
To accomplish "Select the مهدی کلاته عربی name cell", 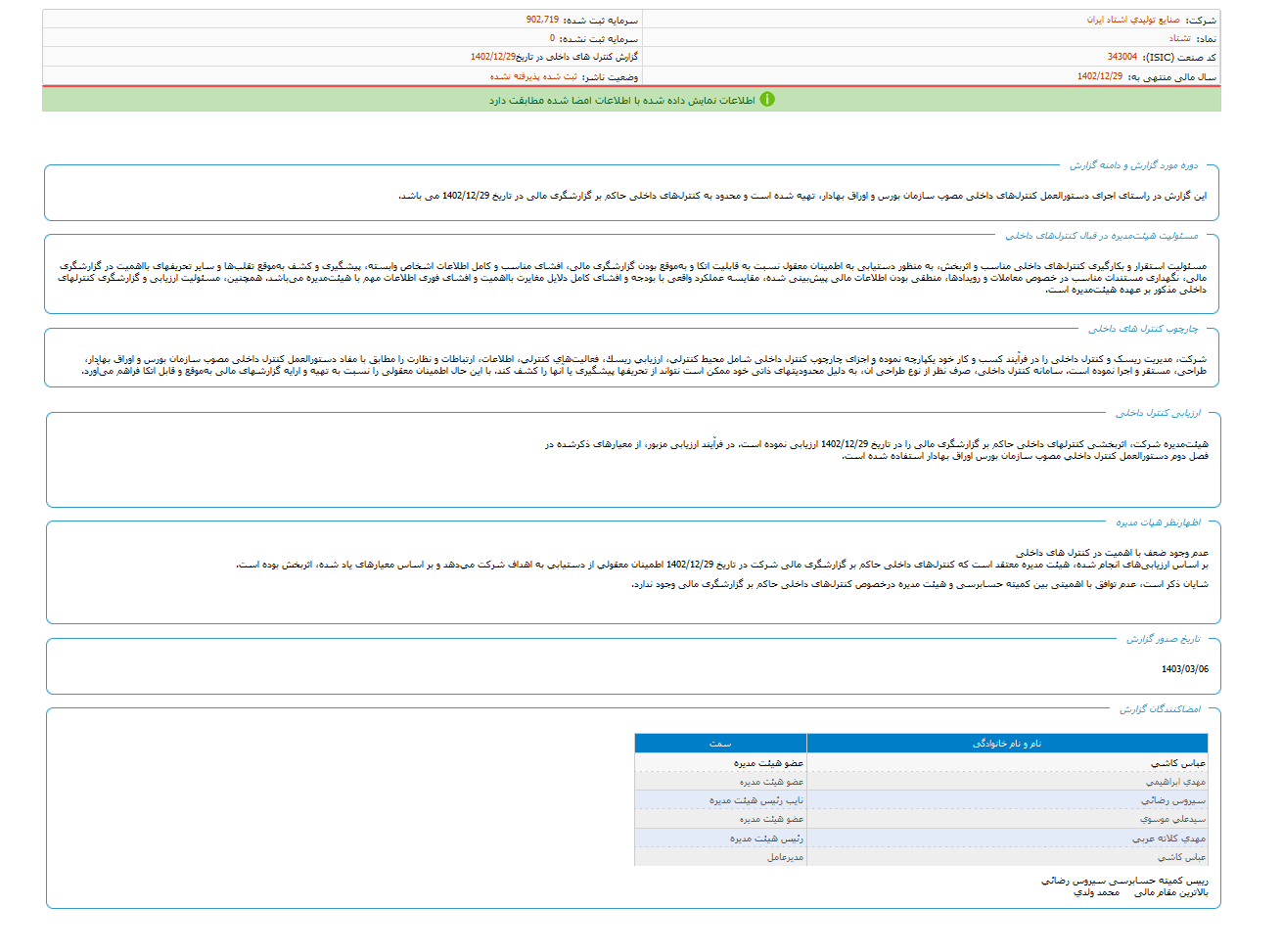I will coord(1168,839).
